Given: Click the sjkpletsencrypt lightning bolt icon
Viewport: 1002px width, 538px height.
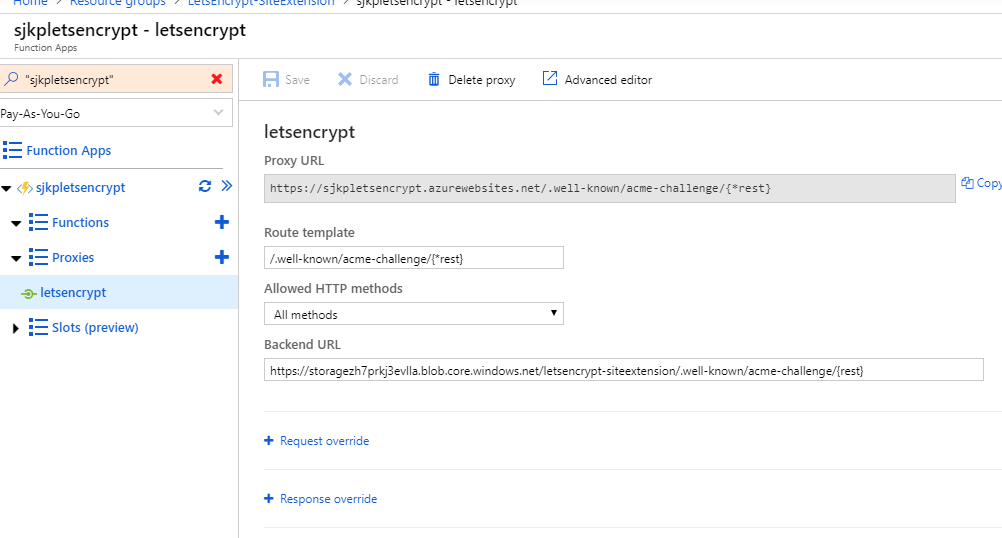Looking at the screenshot, I should 24,188.
